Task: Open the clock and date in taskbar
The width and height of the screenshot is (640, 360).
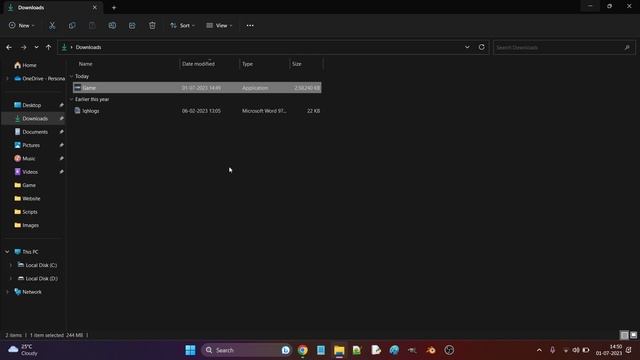Action: tap(609, 350)
